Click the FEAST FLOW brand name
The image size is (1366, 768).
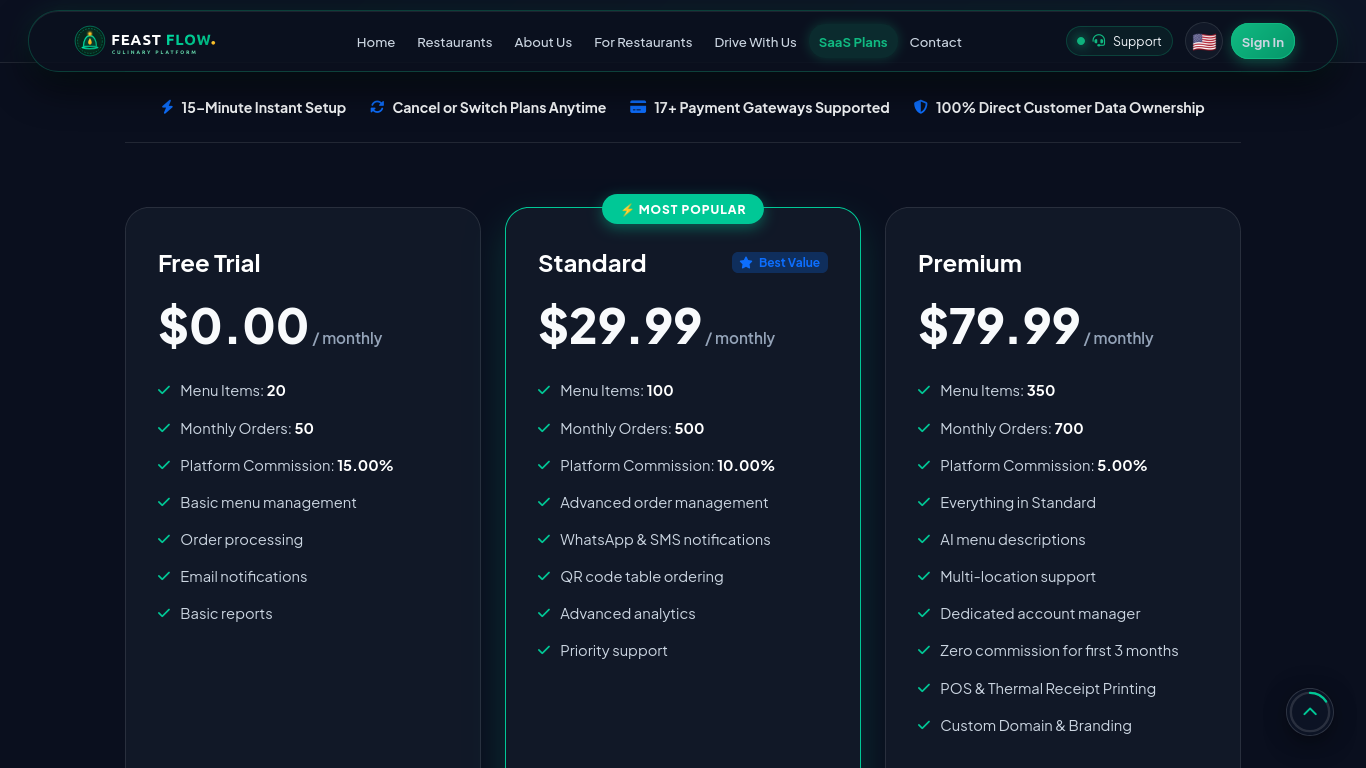[163, 40]
